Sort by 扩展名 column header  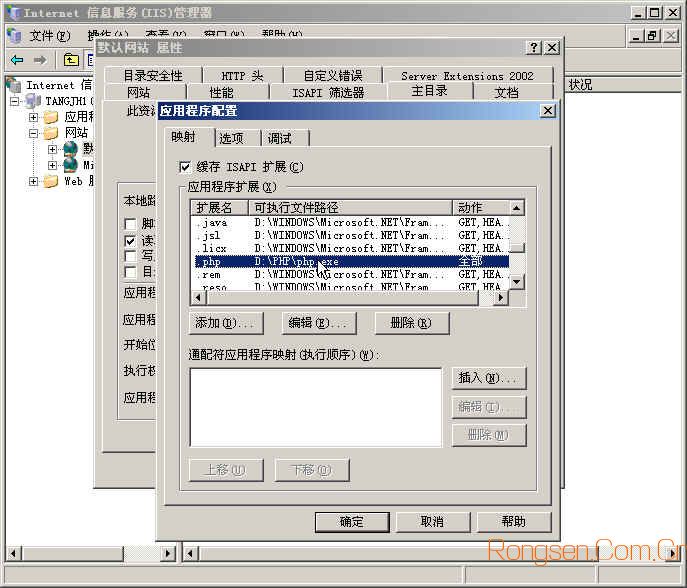point(220,207)
